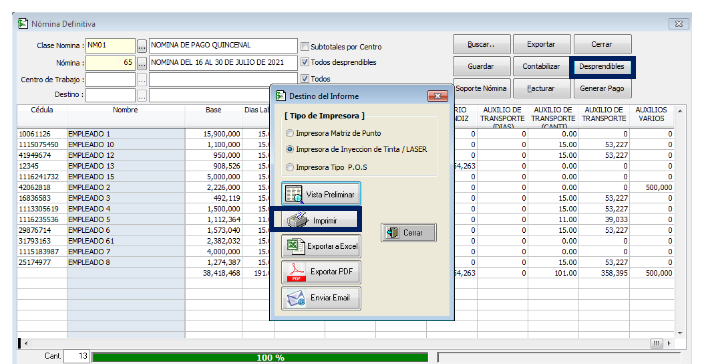Click the Cerrar button in Nómina Definitiva
Image resolution: width=705 pixels, height=364 pixels.
point(602,44)
